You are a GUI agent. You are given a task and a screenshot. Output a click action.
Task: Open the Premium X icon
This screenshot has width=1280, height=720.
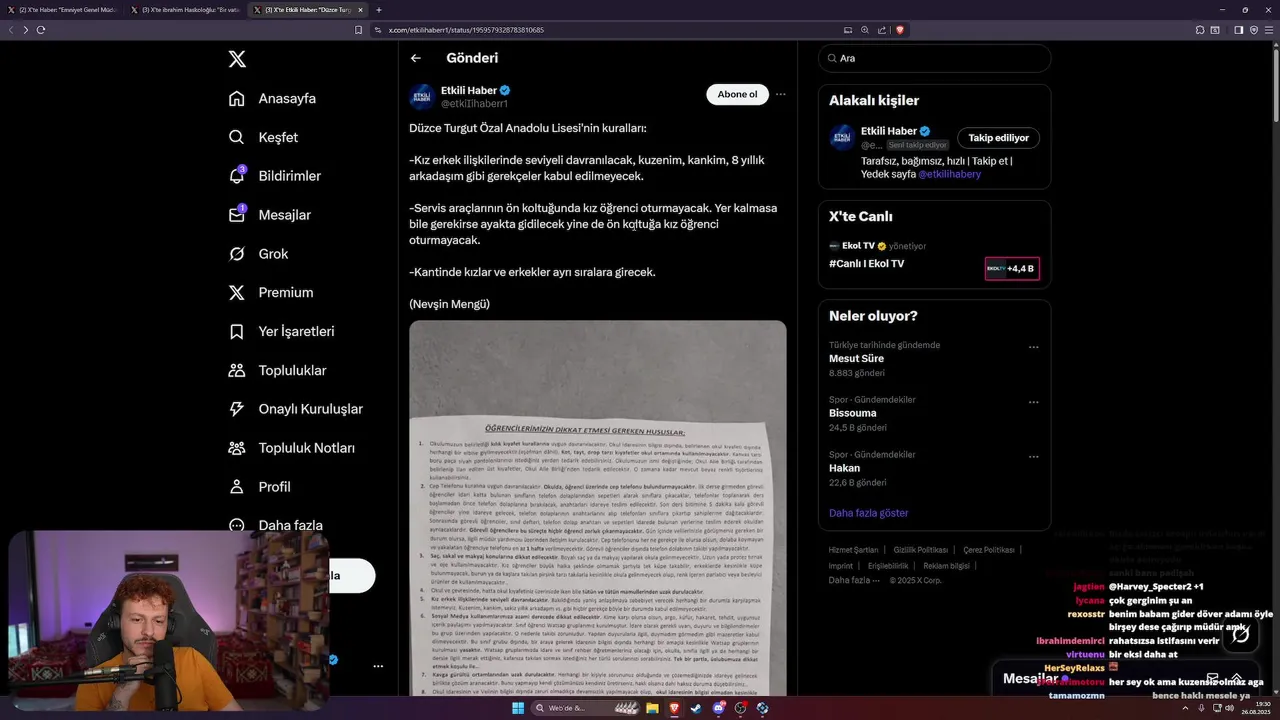[x=237, y=292]
